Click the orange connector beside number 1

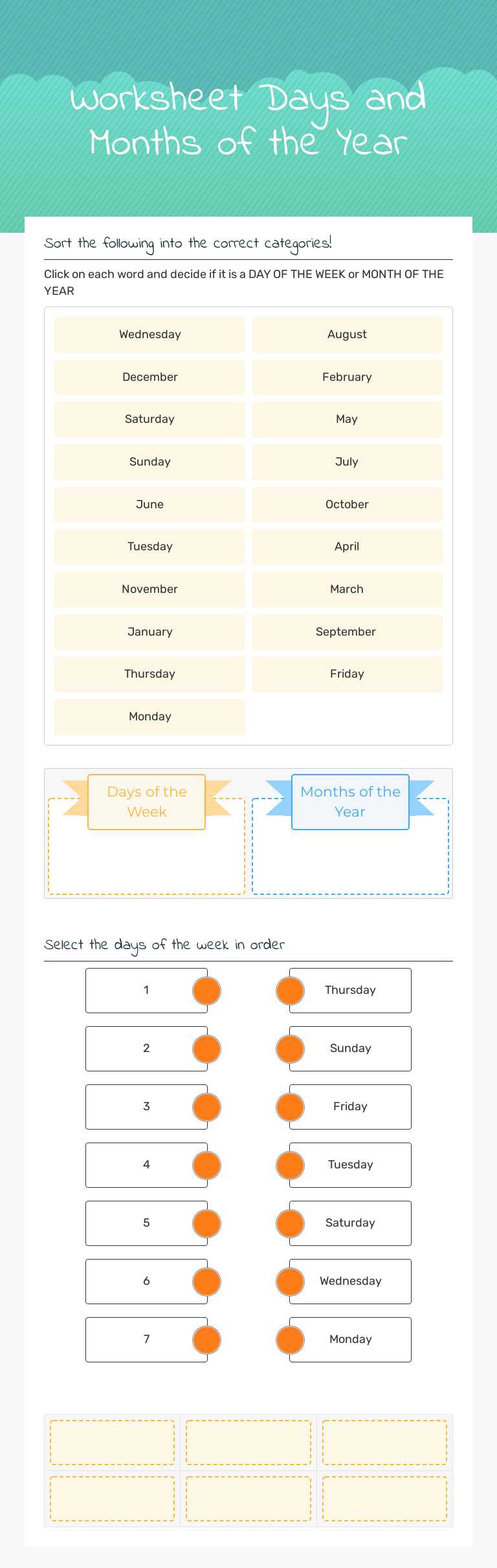coord(206,990)
